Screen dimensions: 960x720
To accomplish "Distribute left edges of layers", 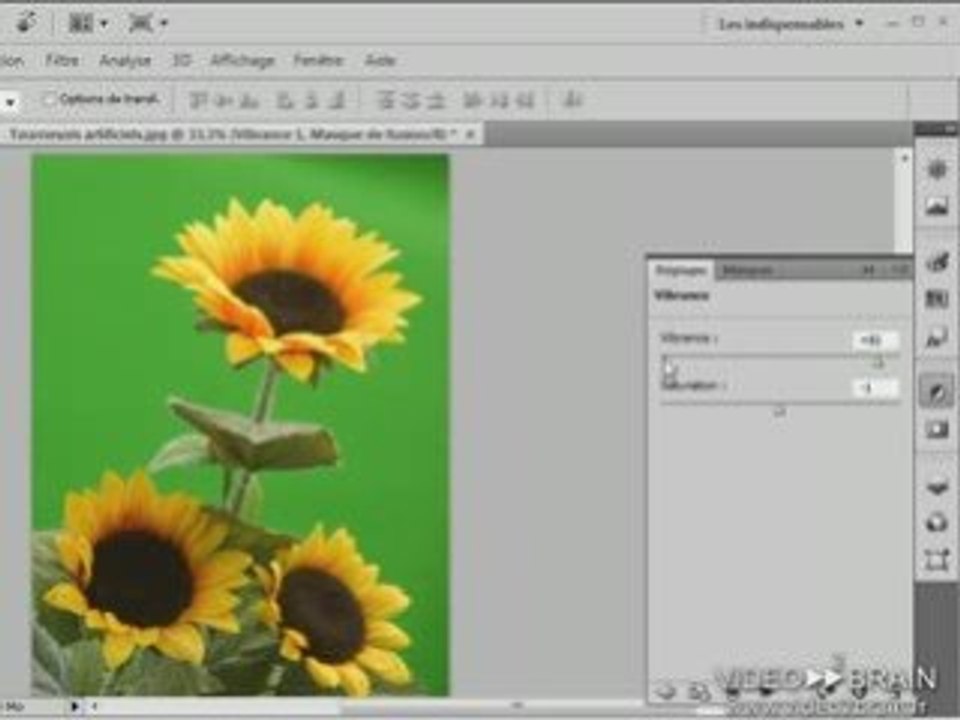I will click(472, 99).
